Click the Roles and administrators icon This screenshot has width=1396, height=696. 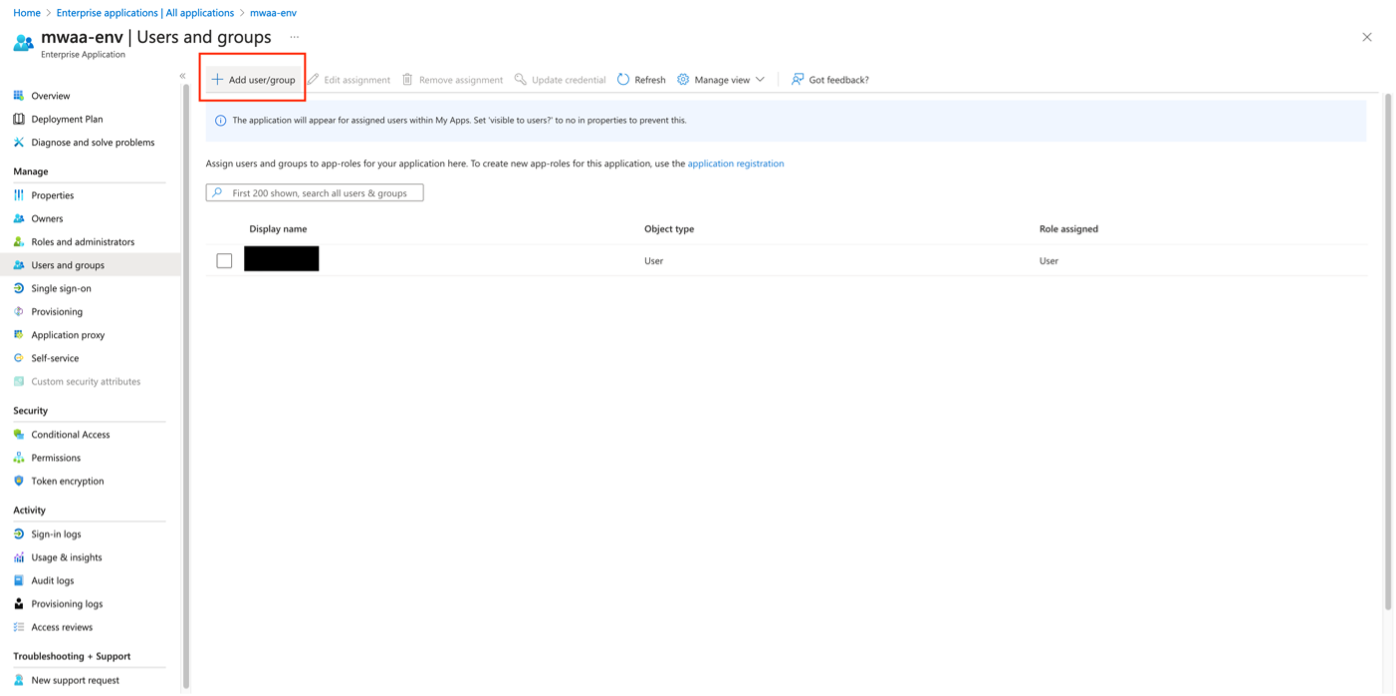tap(18, 242)
